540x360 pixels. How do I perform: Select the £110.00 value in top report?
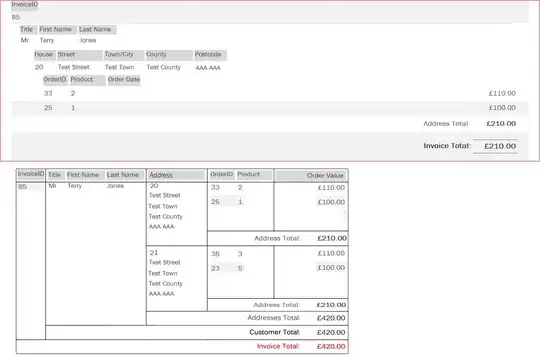tap(502, 93)
